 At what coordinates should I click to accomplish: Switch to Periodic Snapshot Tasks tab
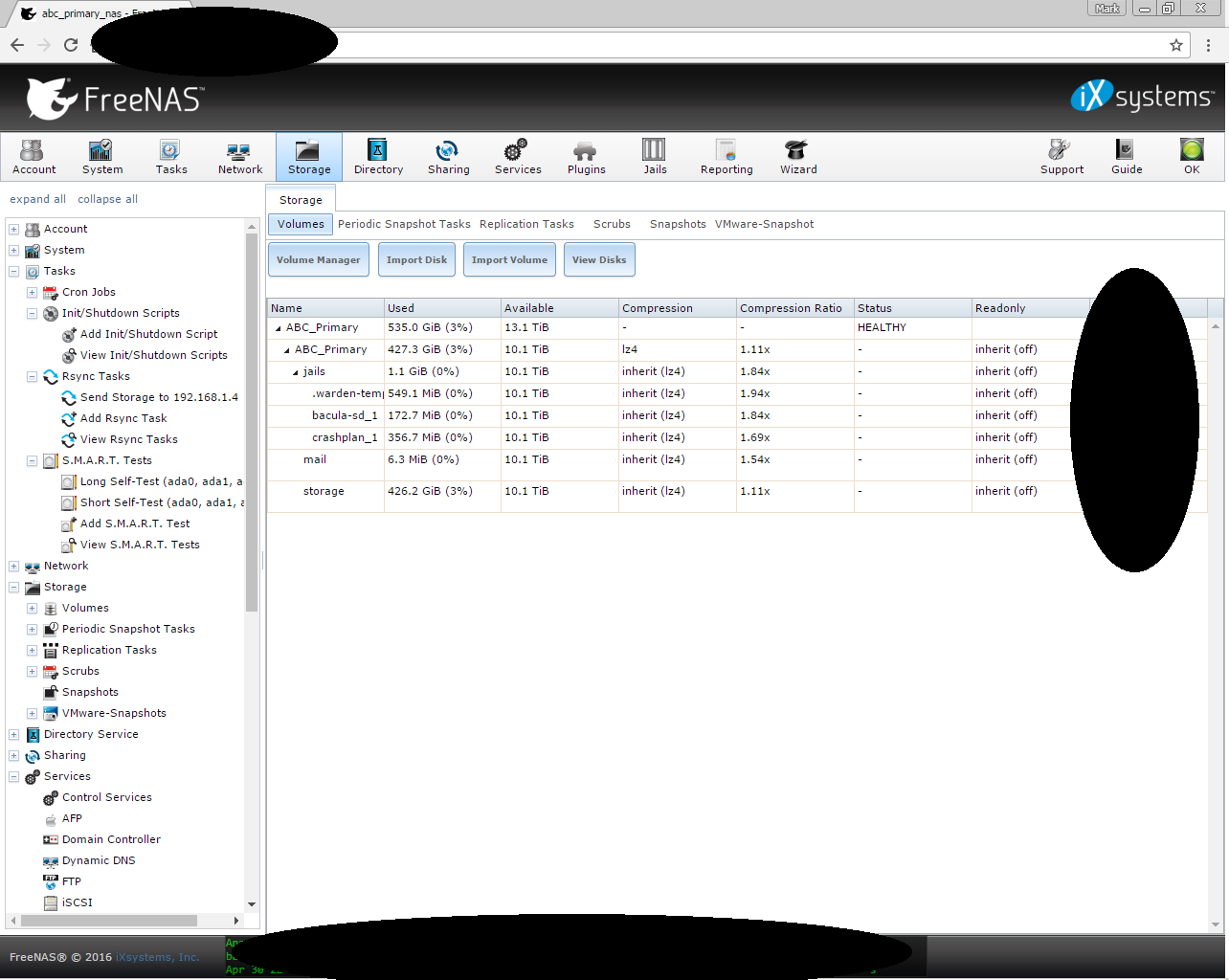point(404,224)
